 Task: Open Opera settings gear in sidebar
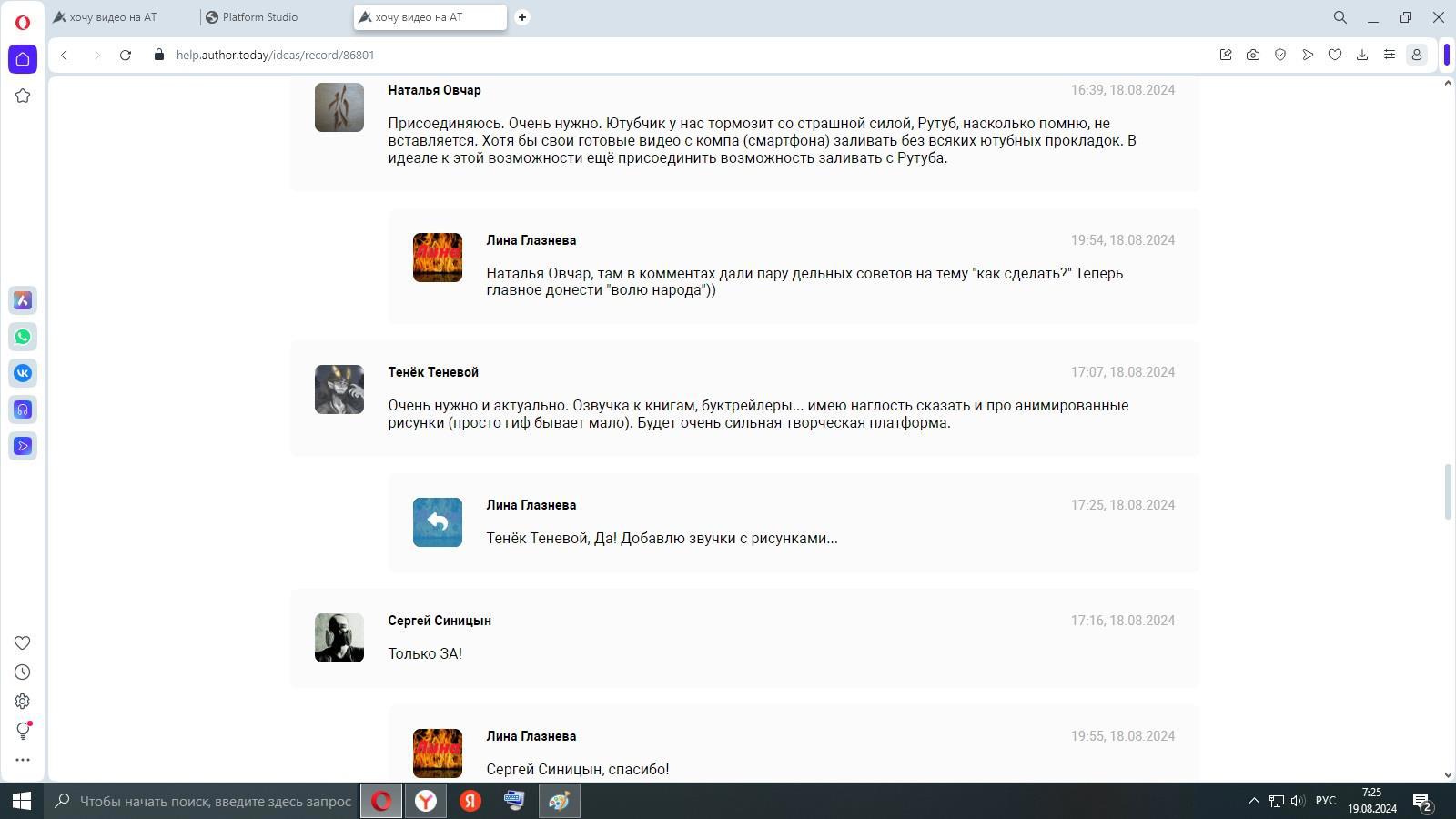pos(23,702)
